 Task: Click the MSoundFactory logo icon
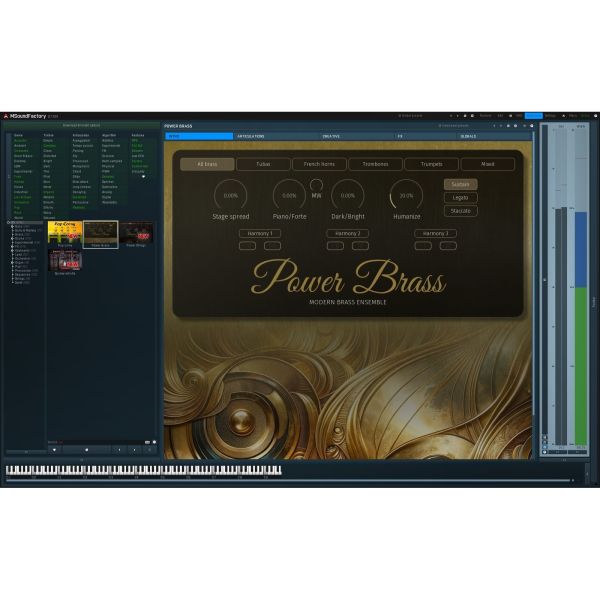pyautogui.click(x=6, y=116)
